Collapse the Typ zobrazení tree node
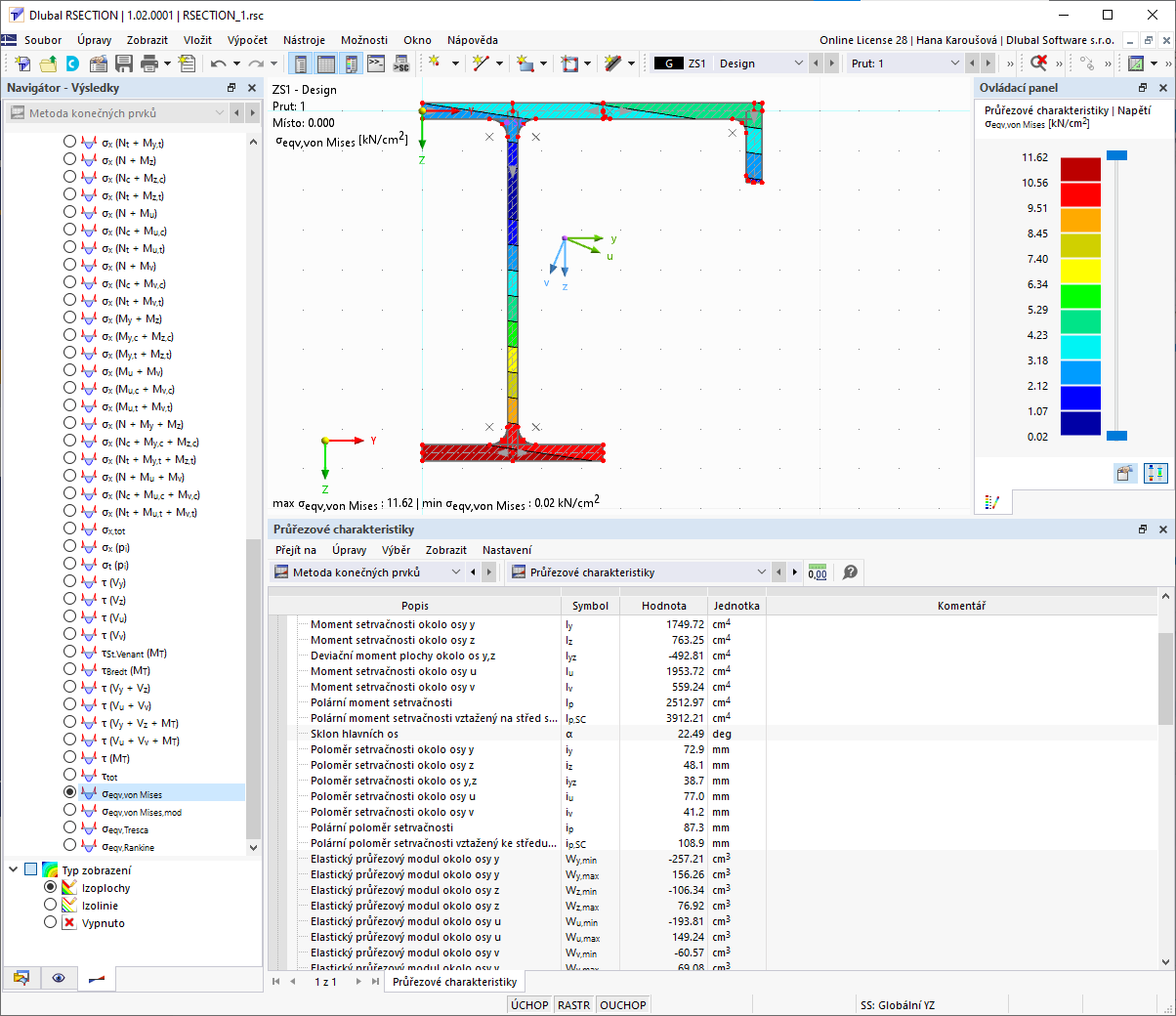 click(x=14, y=868)
